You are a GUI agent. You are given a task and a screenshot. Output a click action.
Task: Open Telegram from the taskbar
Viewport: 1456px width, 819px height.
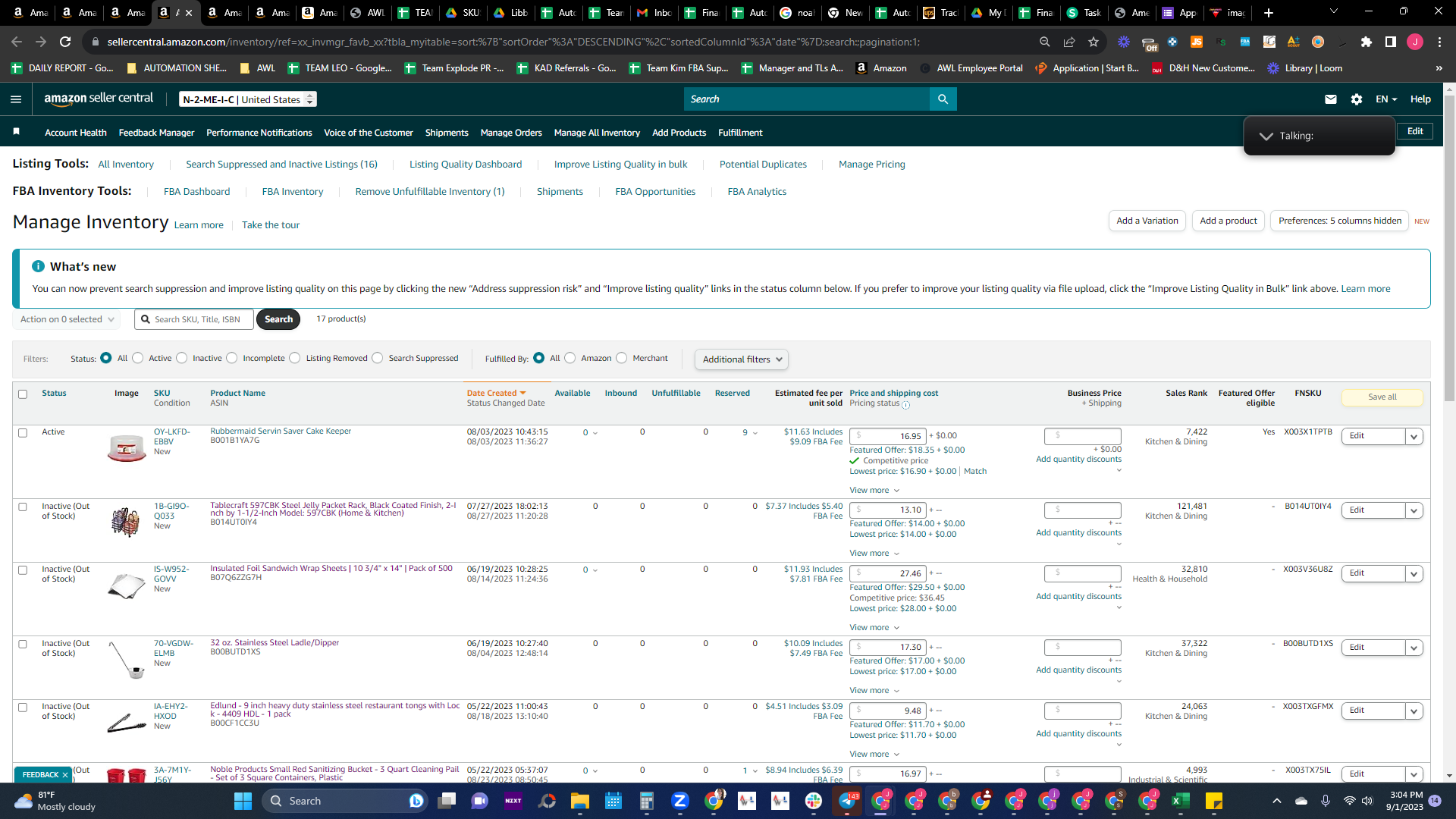[847, 801]
